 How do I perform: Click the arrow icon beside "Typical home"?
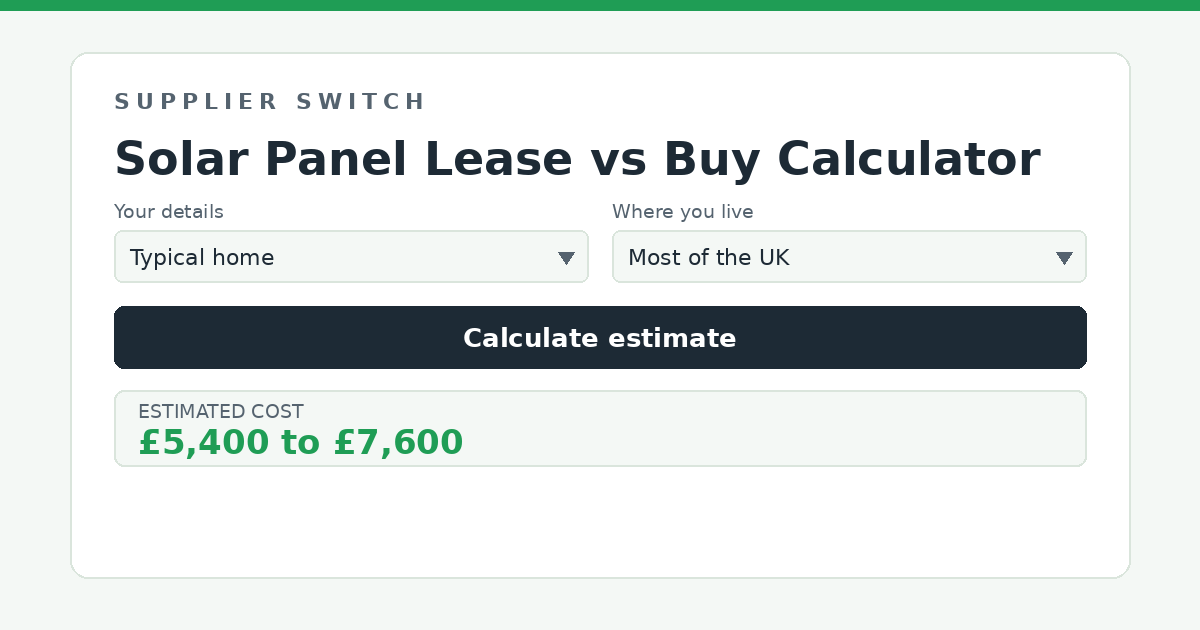pos(566,258)
